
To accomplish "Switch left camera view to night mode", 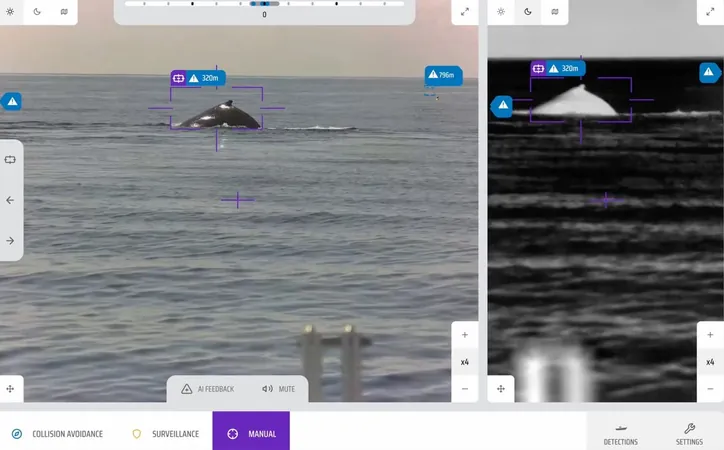I will tap(37, 12).
